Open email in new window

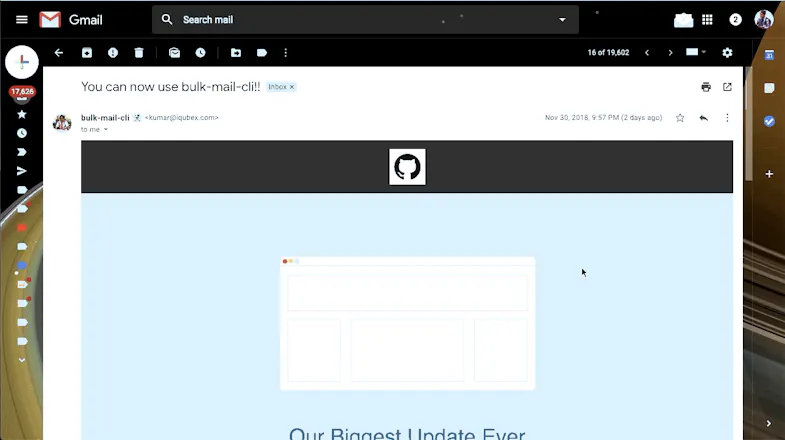click(727, 87)
